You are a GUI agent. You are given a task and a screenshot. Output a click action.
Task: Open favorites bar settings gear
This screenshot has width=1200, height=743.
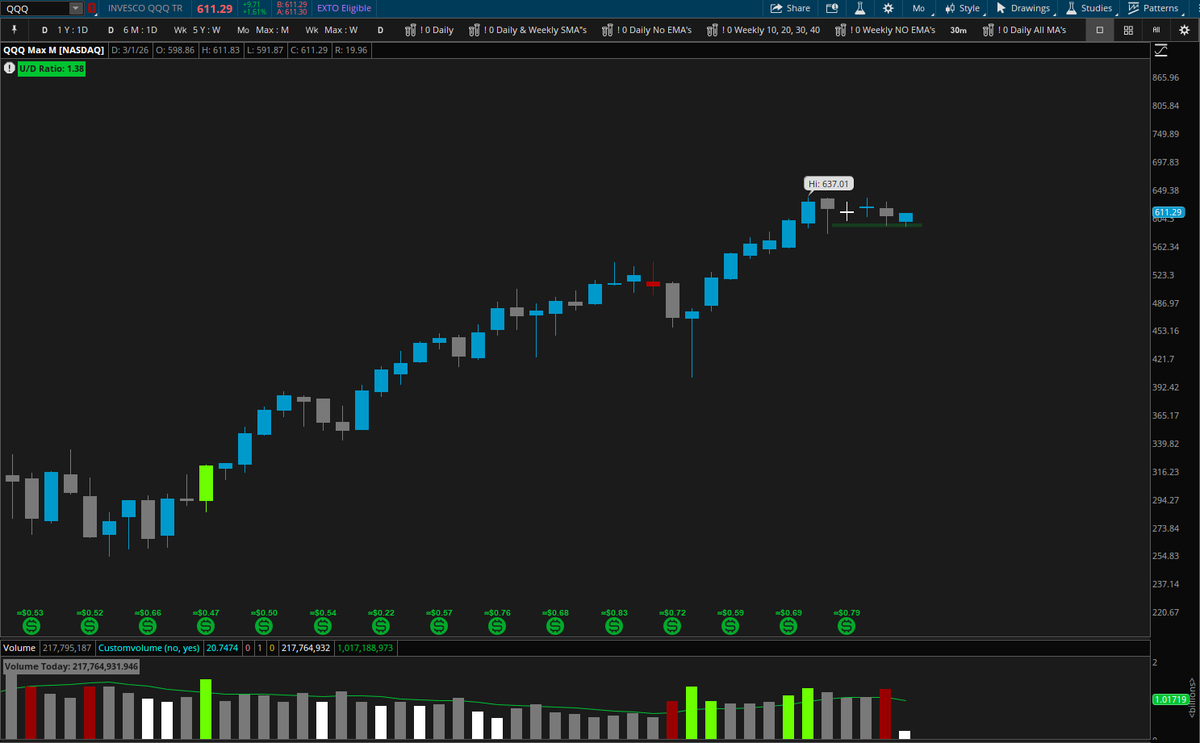(x=1184, y=30)
